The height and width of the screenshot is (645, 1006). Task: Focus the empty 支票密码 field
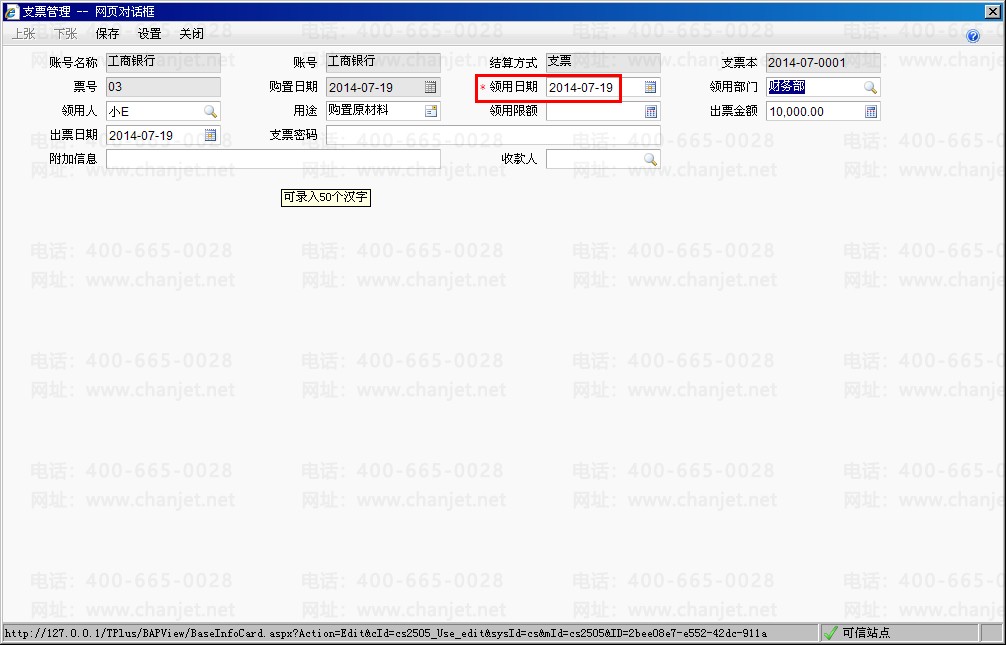493,135
